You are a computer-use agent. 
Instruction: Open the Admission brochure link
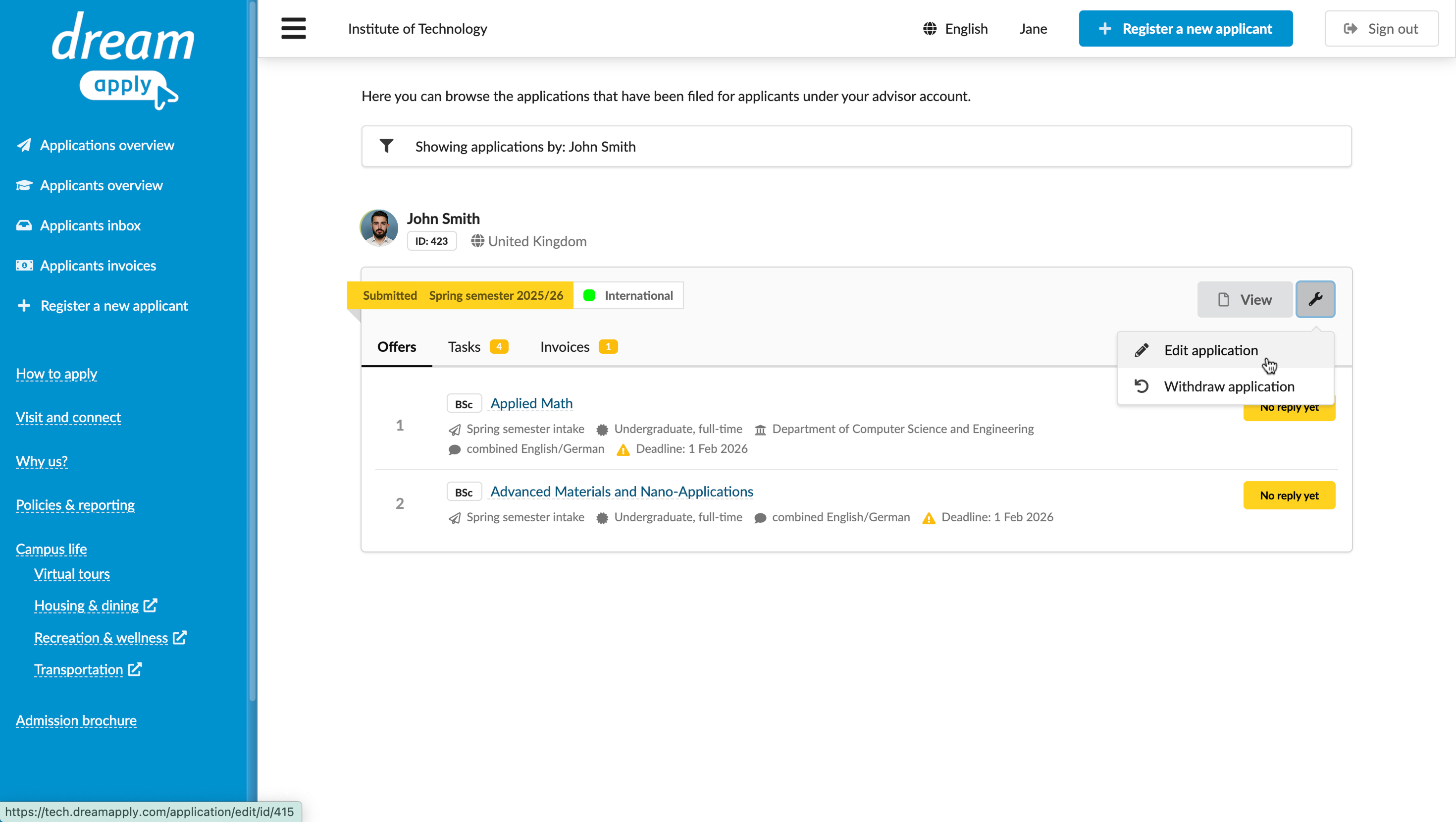76,720
